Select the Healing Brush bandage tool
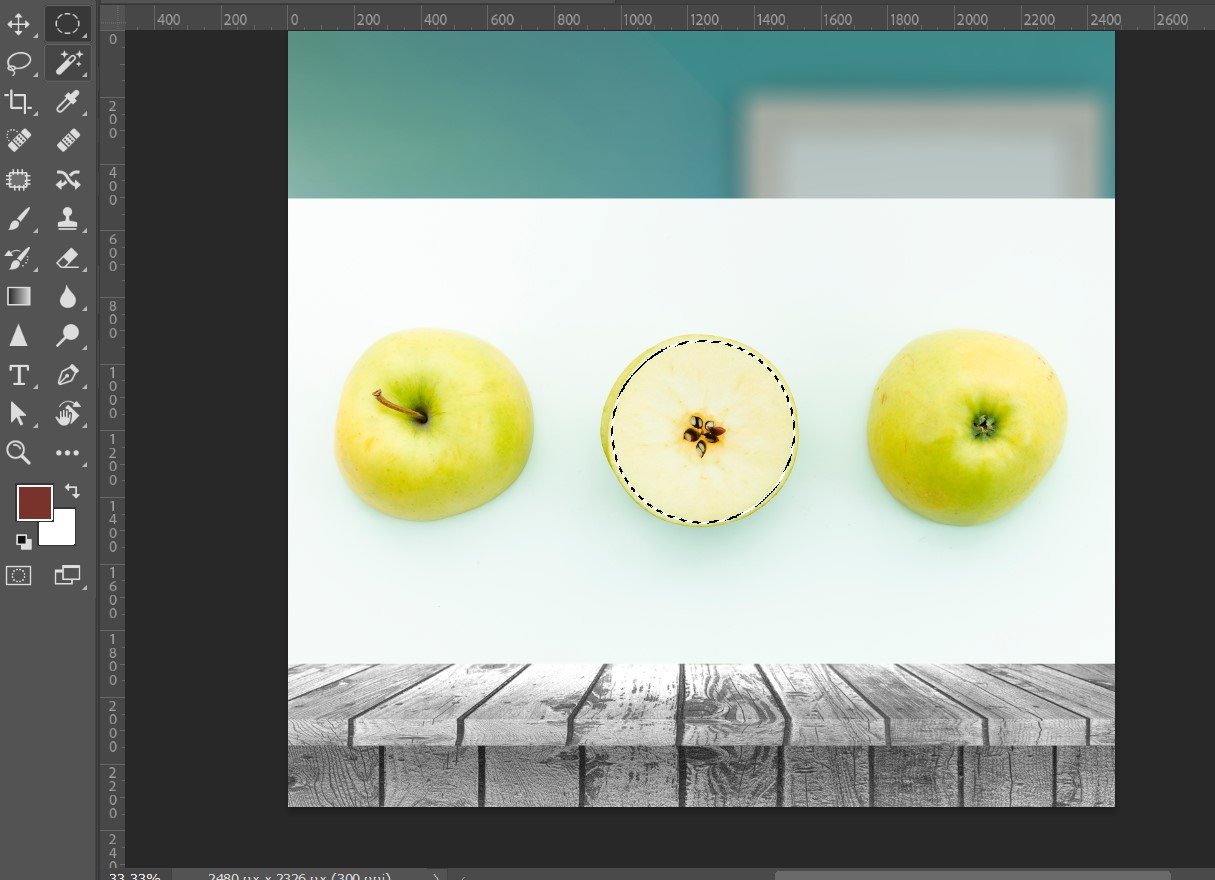 coord(67,140)
